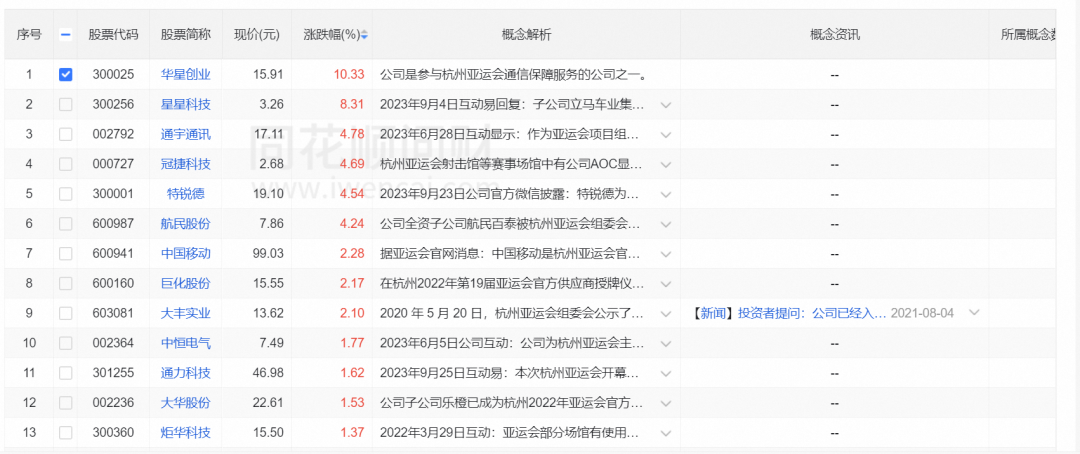
Task: Click change percentage 10.33
Action: point(349,74)
